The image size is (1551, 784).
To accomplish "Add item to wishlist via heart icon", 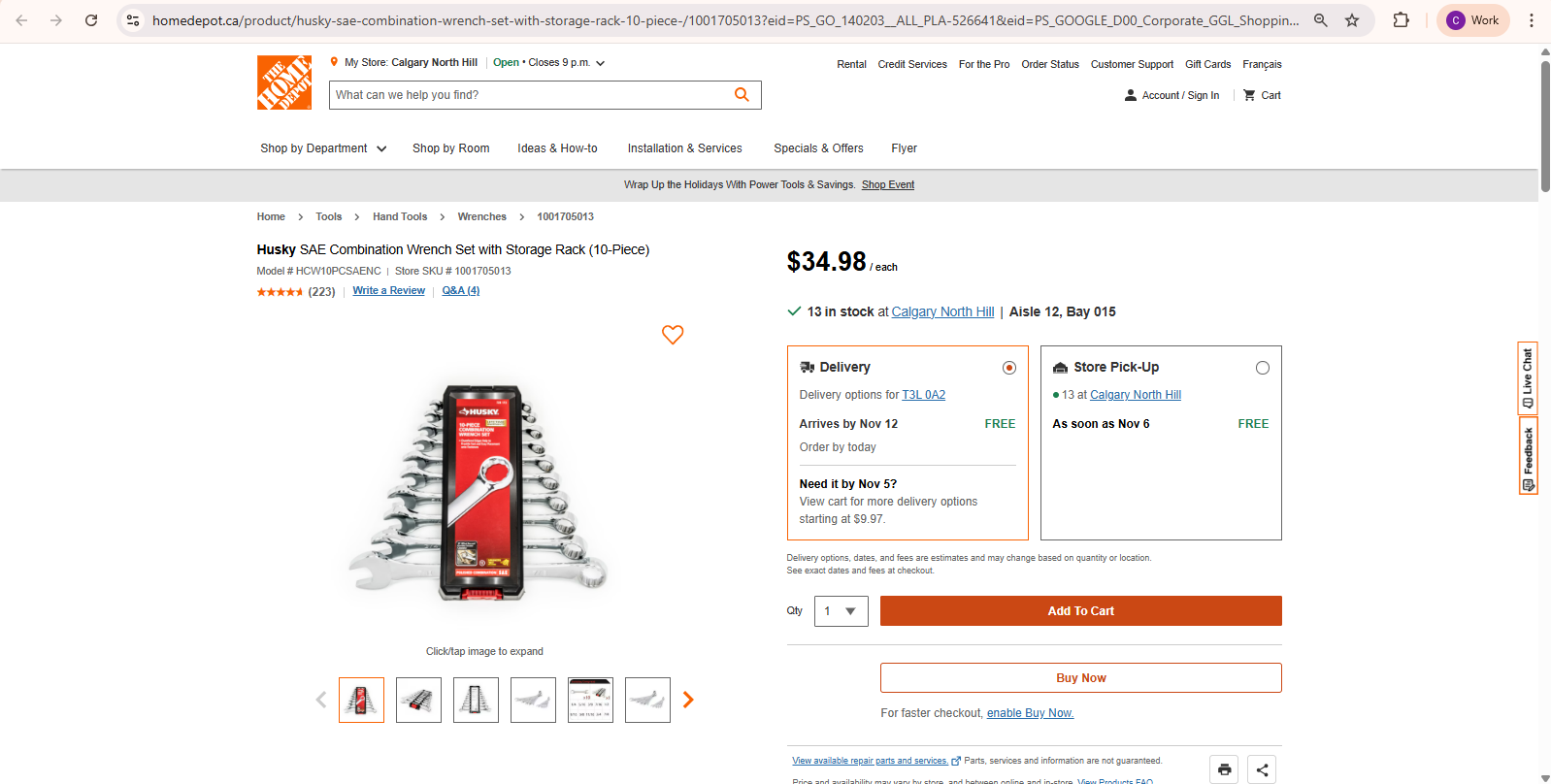I will pyautogui.click(x=673, y=335).
